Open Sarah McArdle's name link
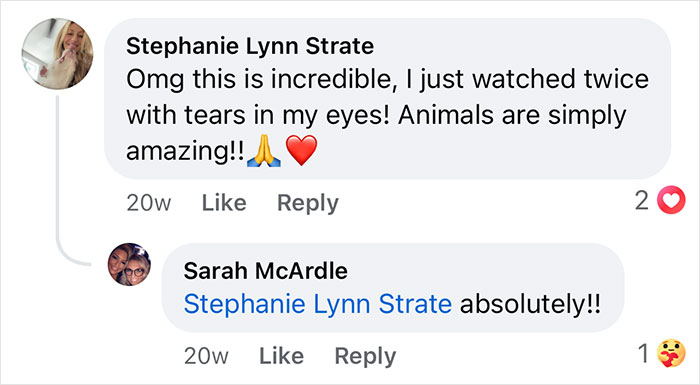 266,271
